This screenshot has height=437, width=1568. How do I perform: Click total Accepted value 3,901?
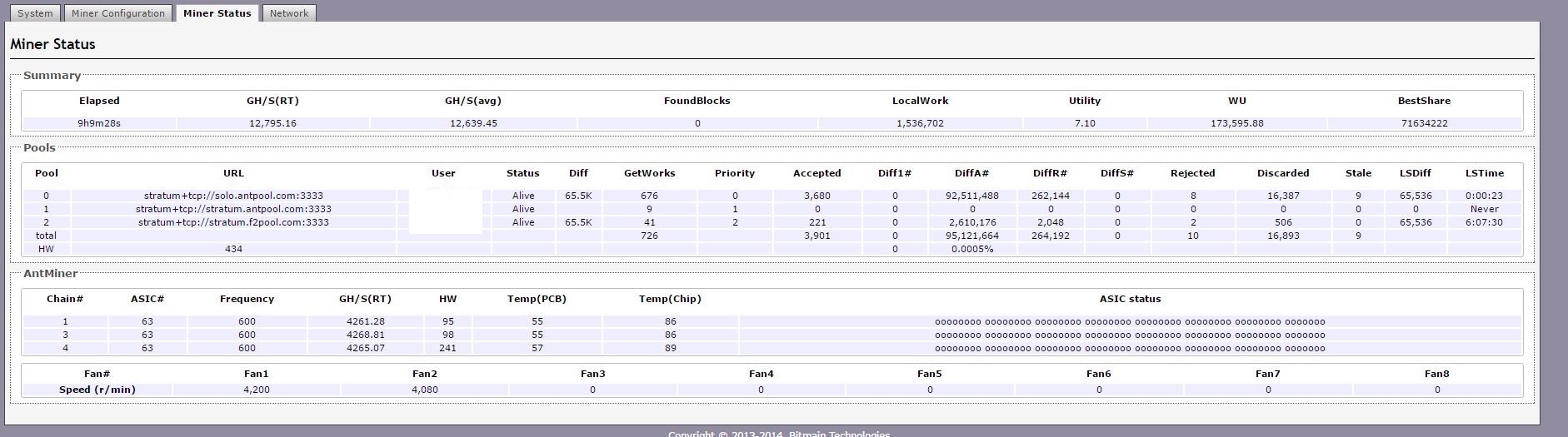tap(816, 236)
